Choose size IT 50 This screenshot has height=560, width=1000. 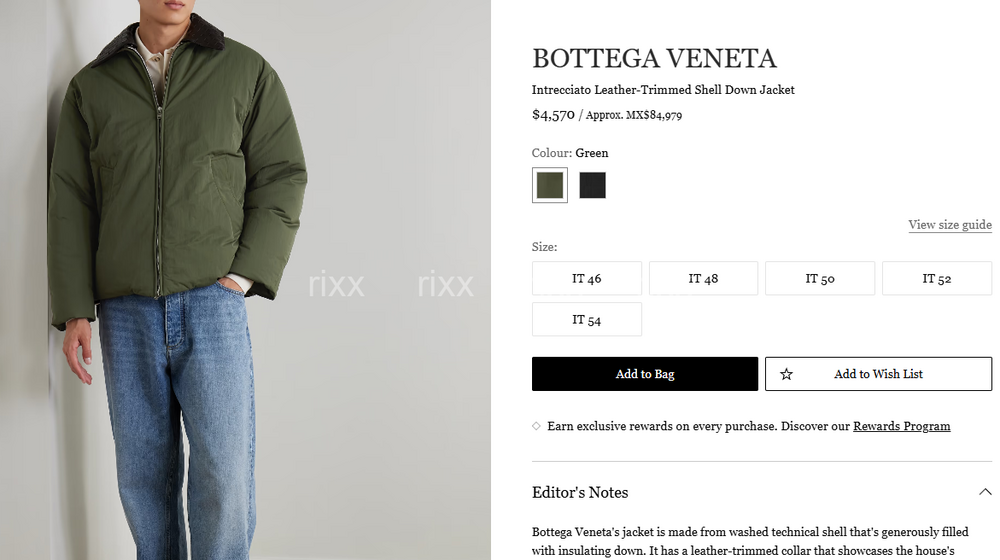tap(820, 279)
